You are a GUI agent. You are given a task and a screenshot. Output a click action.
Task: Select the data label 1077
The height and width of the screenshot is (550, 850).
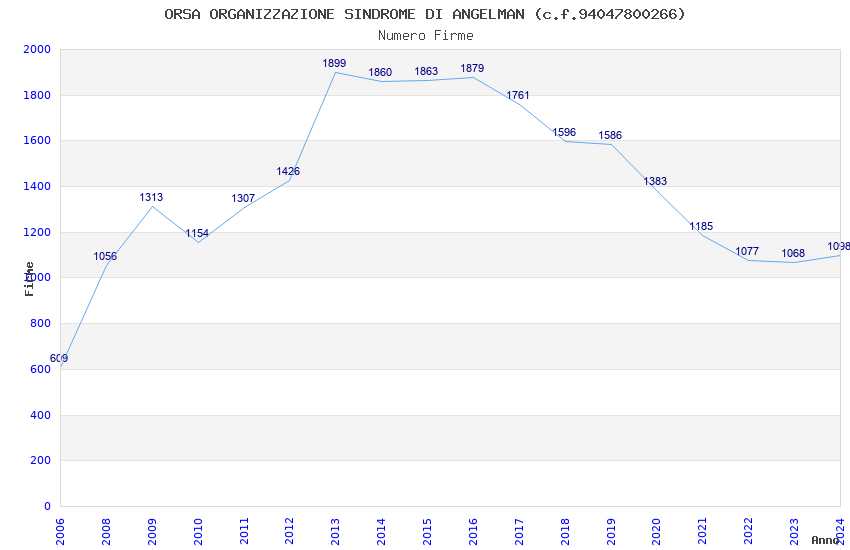[x=747, y=251]
